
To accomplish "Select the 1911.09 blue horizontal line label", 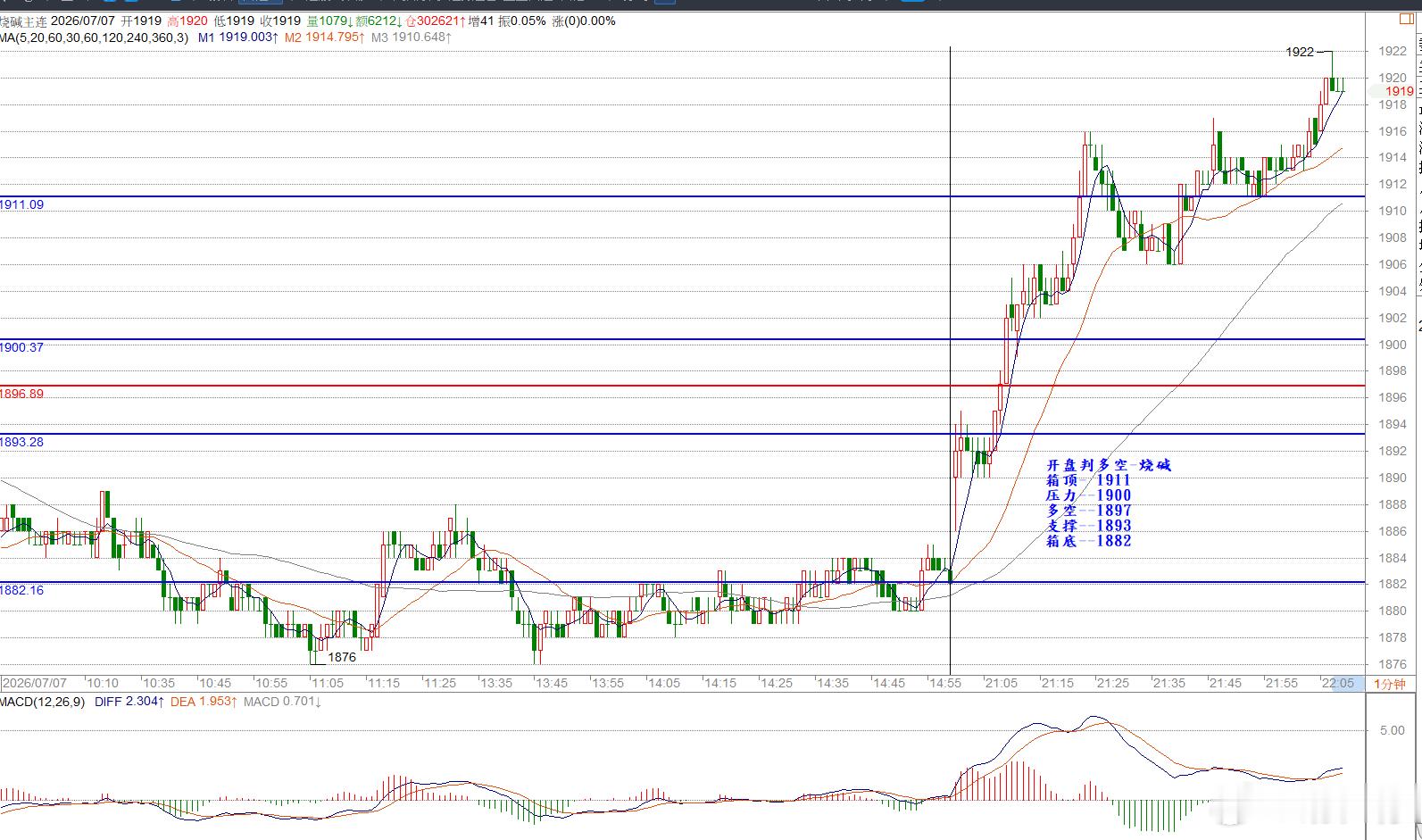I will pos(22,204).
